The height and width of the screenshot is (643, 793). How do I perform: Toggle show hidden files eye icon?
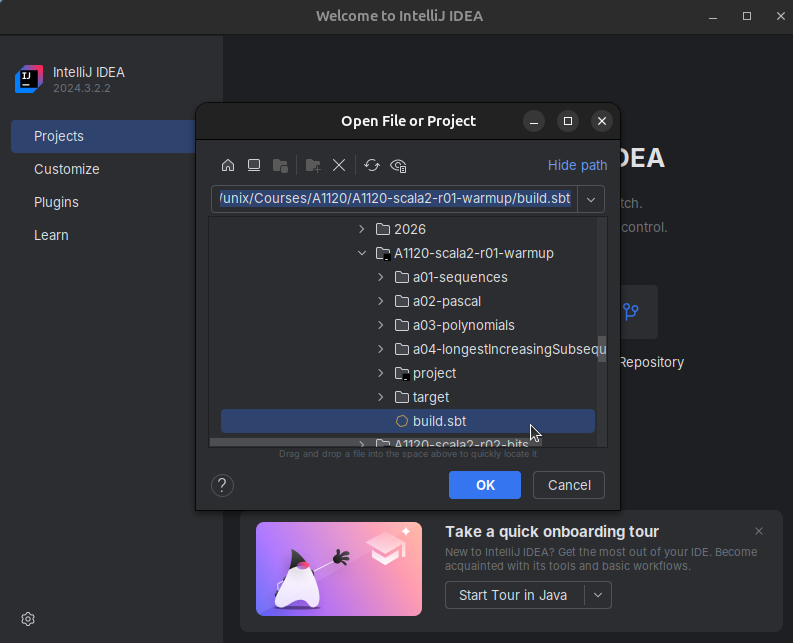pos(398,165)
